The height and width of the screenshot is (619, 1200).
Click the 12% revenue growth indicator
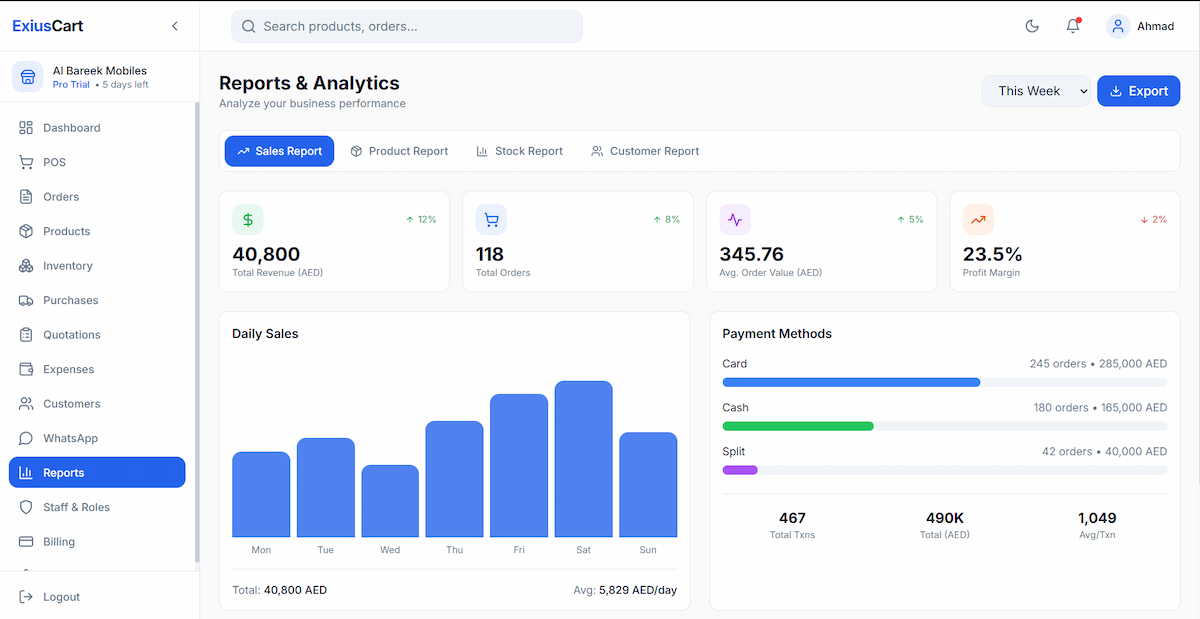point(421,219)
